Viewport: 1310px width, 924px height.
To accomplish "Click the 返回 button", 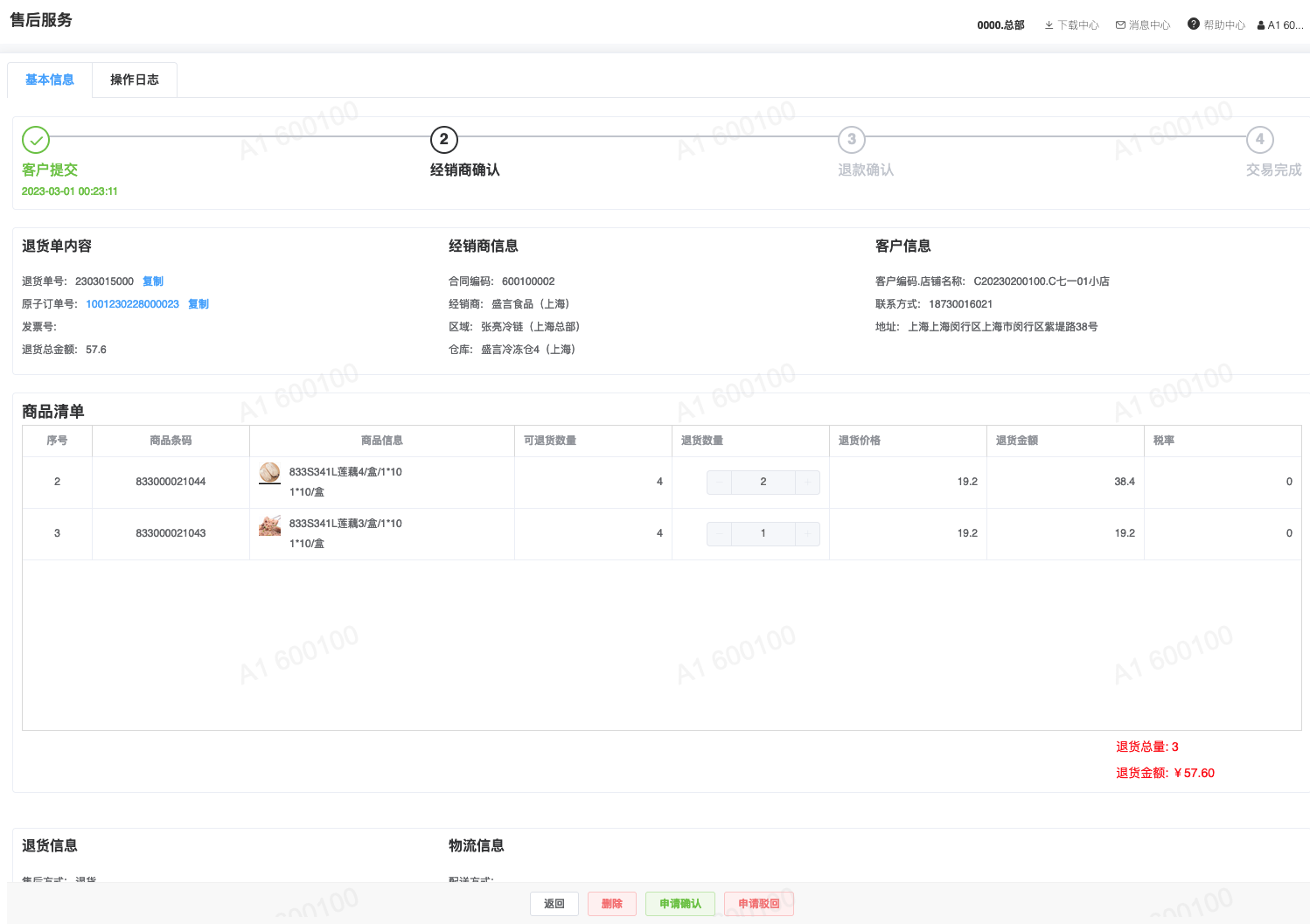I will (554, 904).
